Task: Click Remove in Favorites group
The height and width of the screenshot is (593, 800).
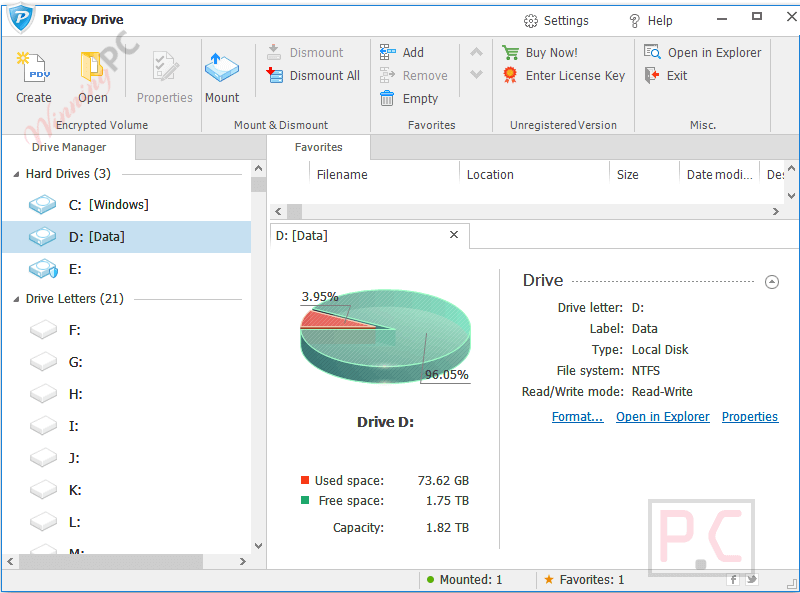Action: coord(413,76)
